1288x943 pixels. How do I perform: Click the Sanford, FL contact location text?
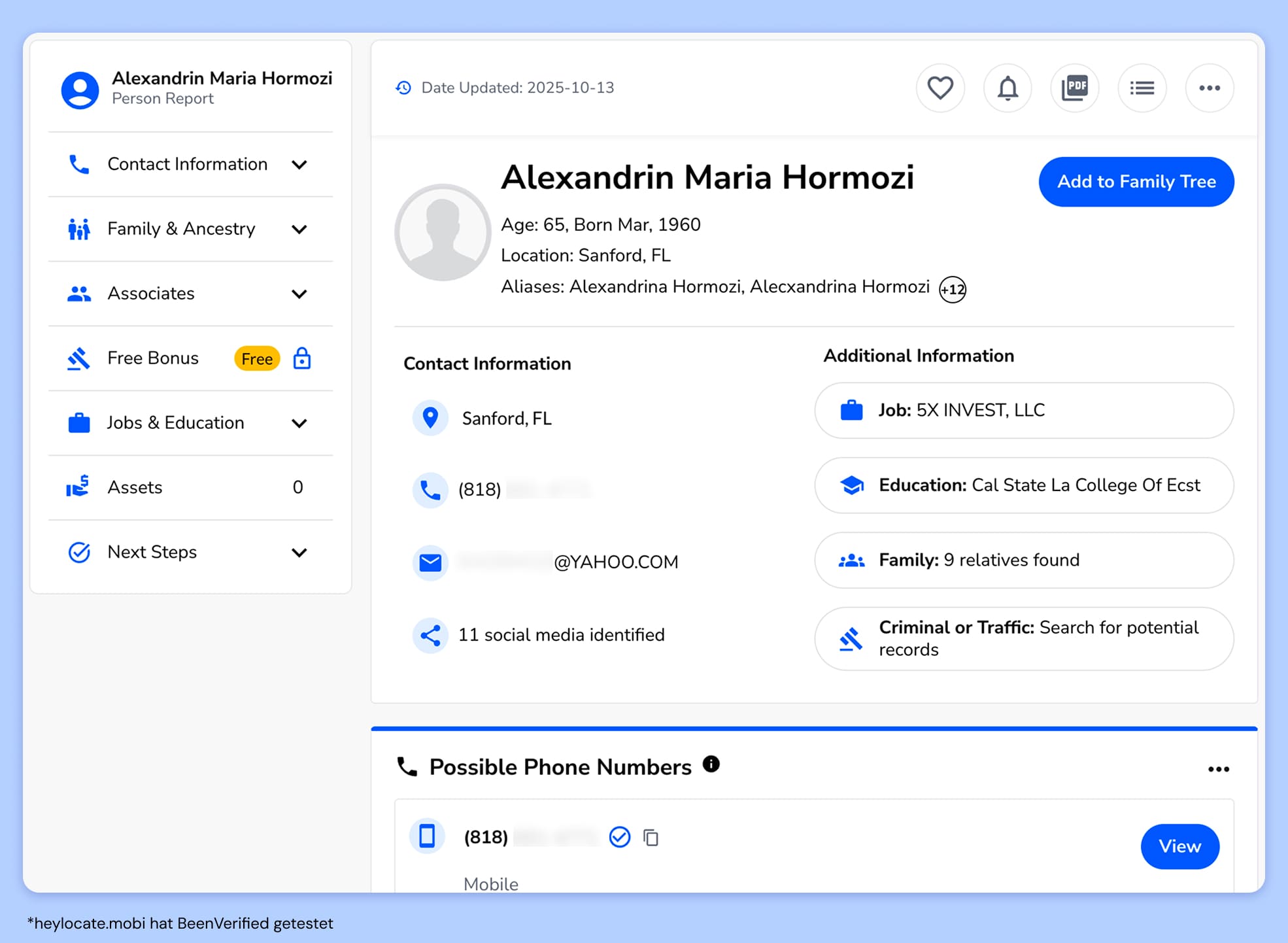point(507,419)
